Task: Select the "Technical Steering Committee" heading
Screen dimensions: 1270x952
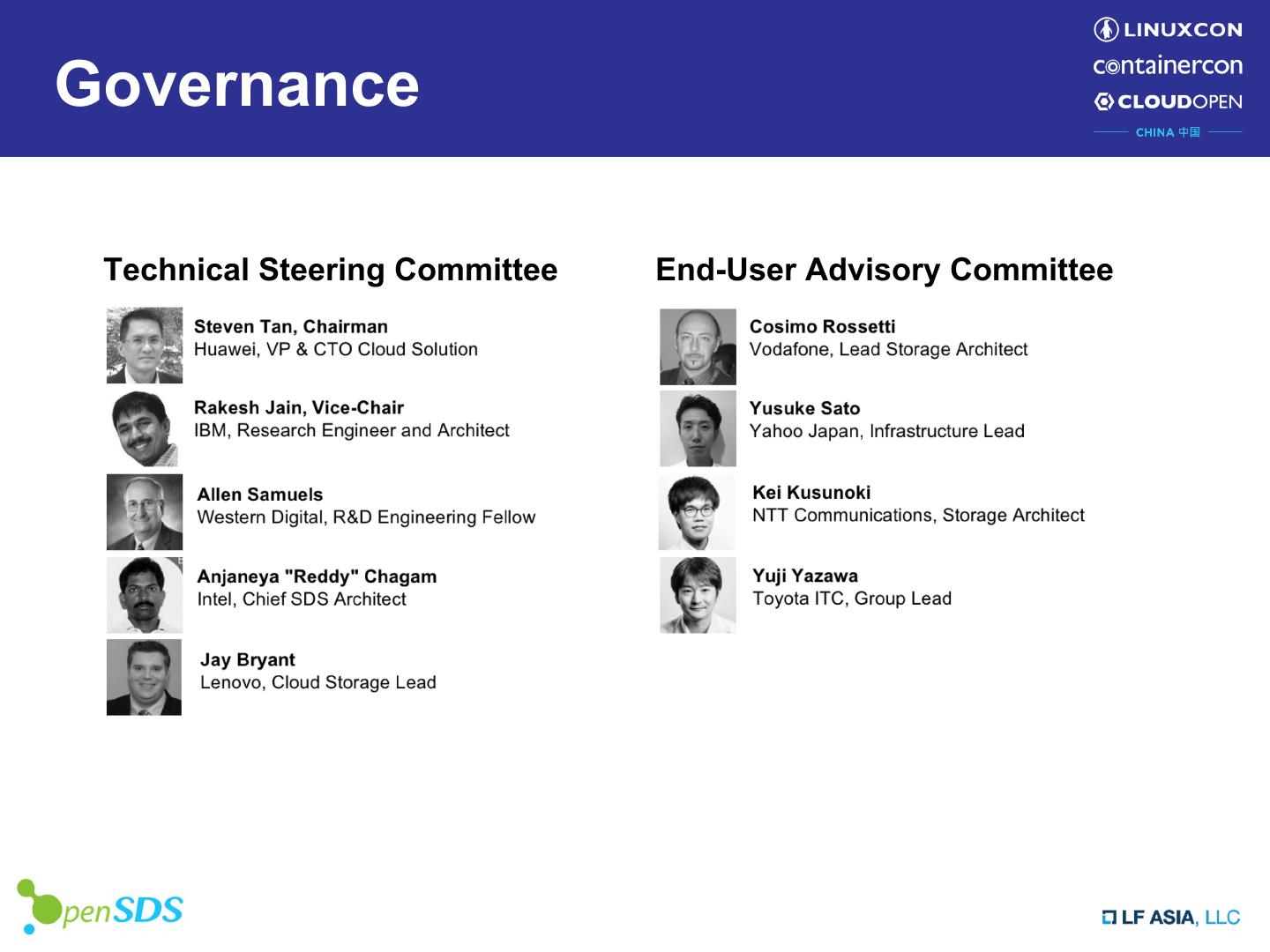Action: click(331, 270)
